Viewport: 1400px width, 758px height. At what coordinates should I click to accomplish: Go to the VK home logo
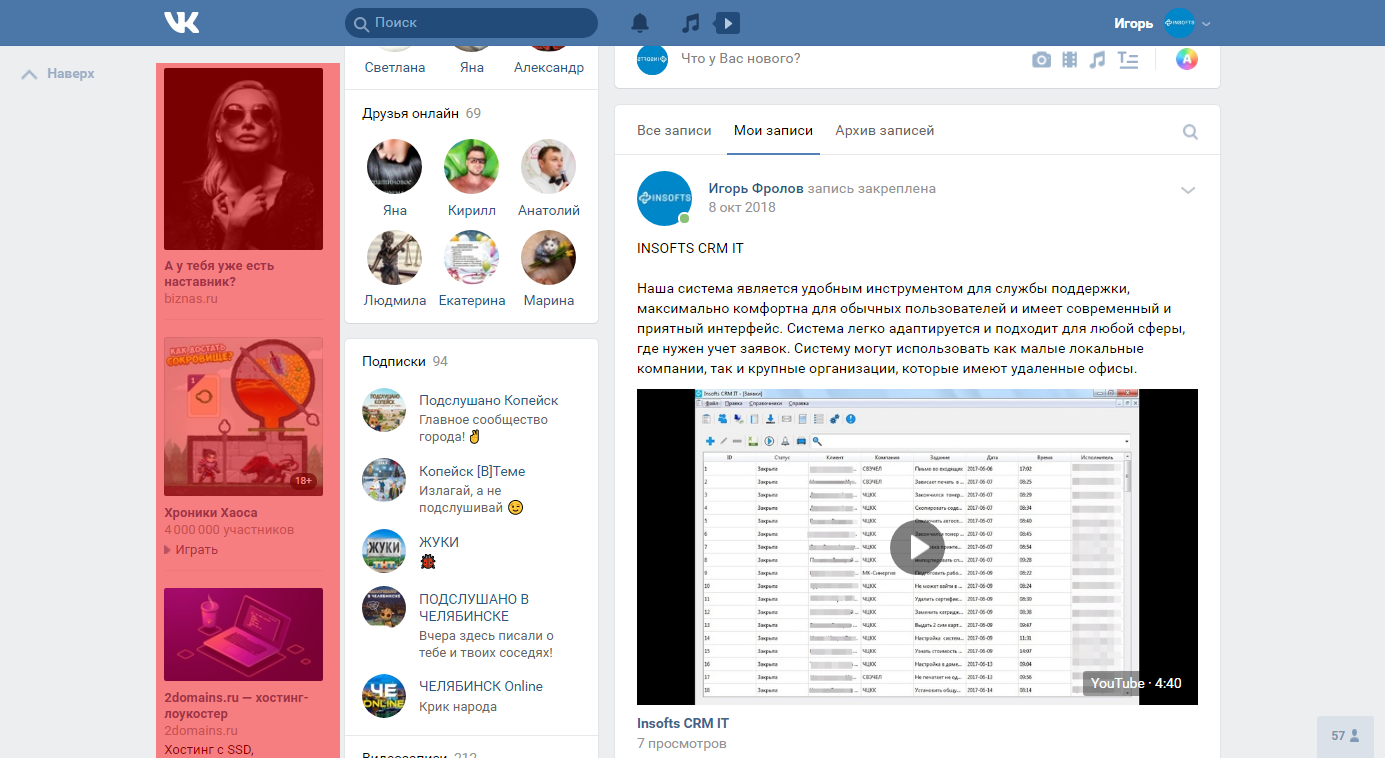point(181,22)
